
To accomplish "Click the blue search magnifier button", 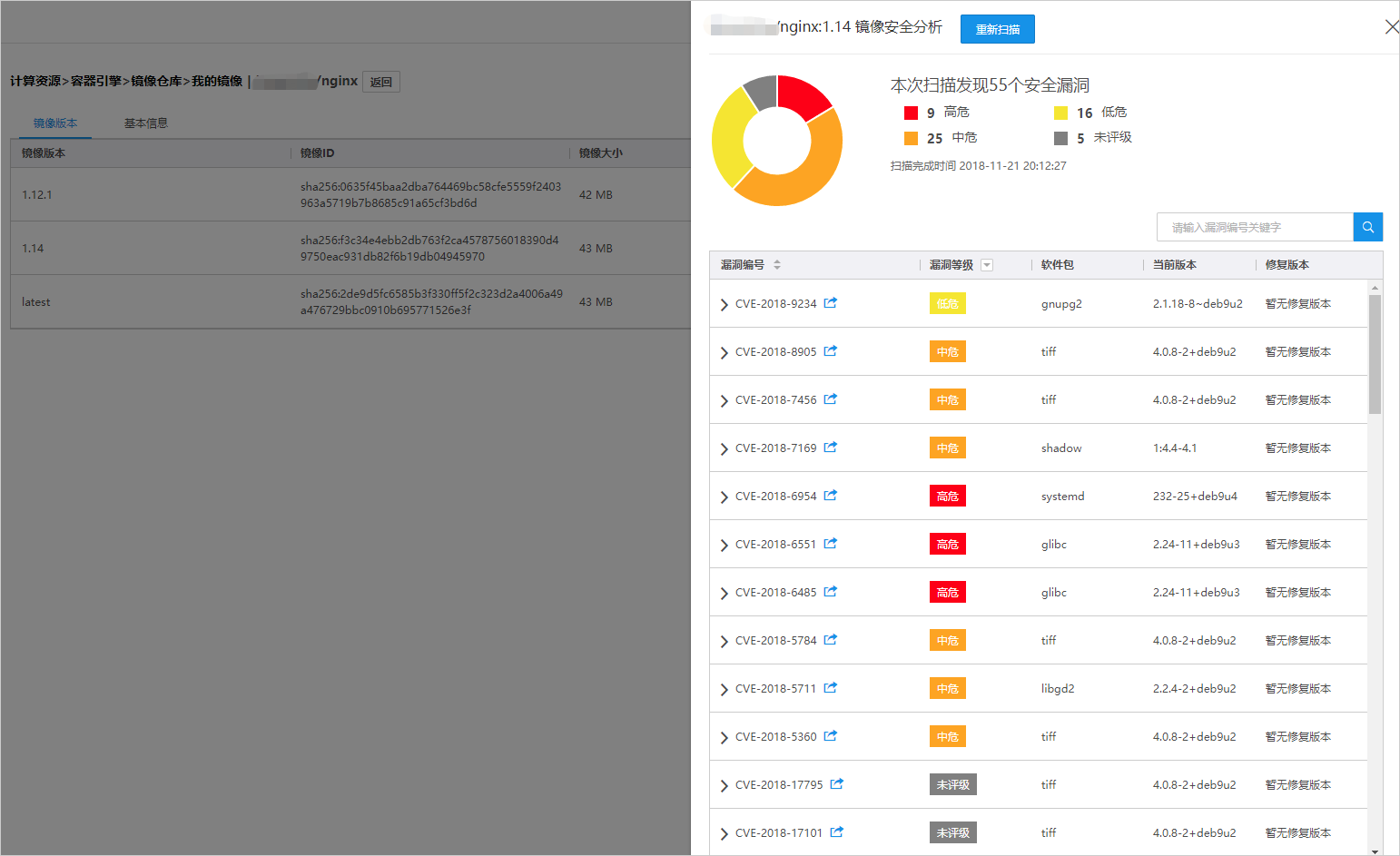I will pyautogui.click(x=1367, y=227).
